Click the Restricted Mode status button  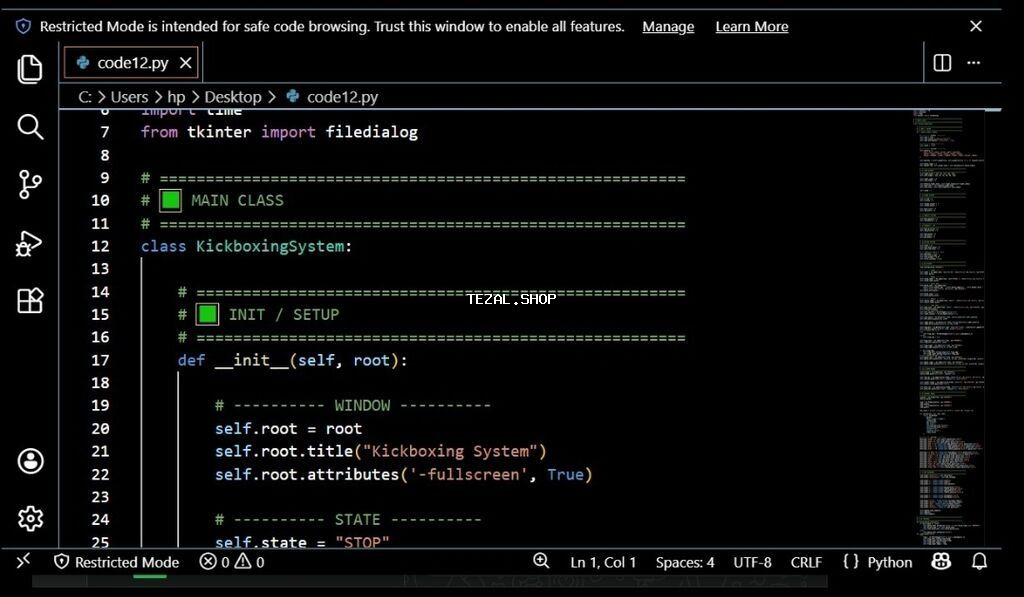click(116, 562)
